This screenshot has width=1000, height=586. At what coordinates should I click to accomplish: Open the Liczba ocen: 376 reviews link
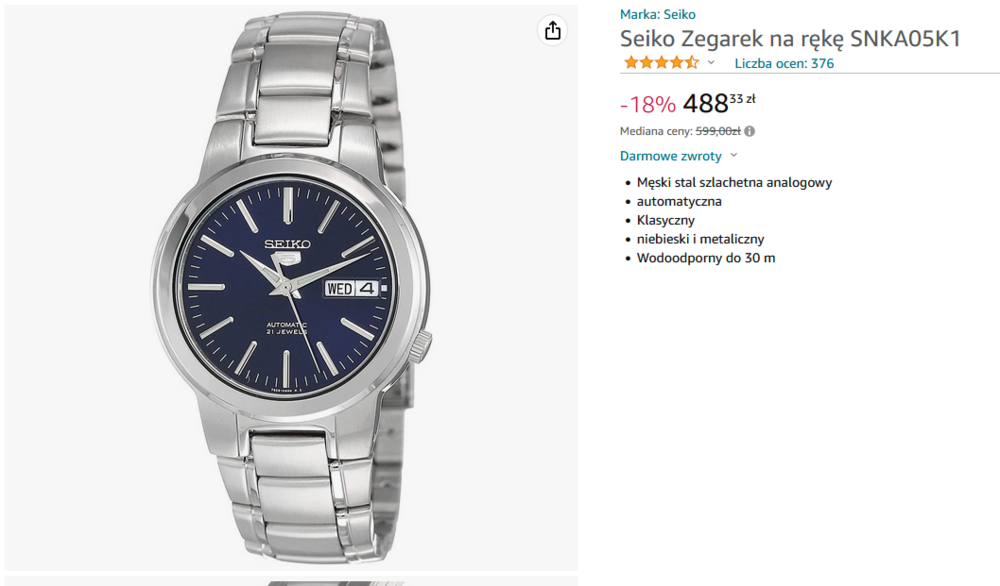click(784, 63)
